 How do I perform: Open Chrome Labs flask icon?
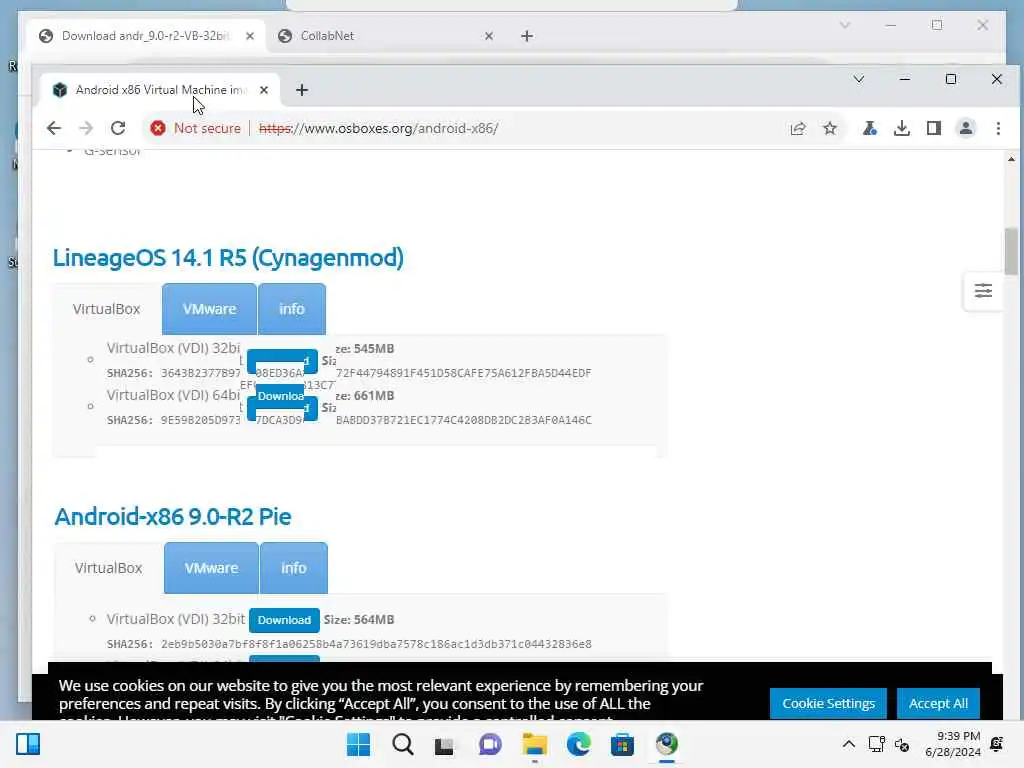(x=869, y=129)
